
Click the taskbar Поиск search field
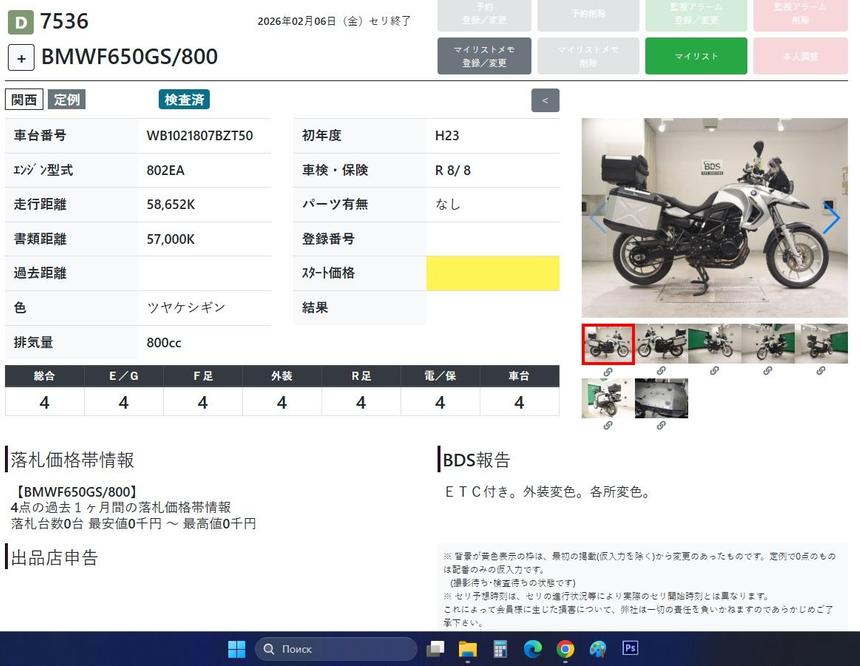point(336,649)
